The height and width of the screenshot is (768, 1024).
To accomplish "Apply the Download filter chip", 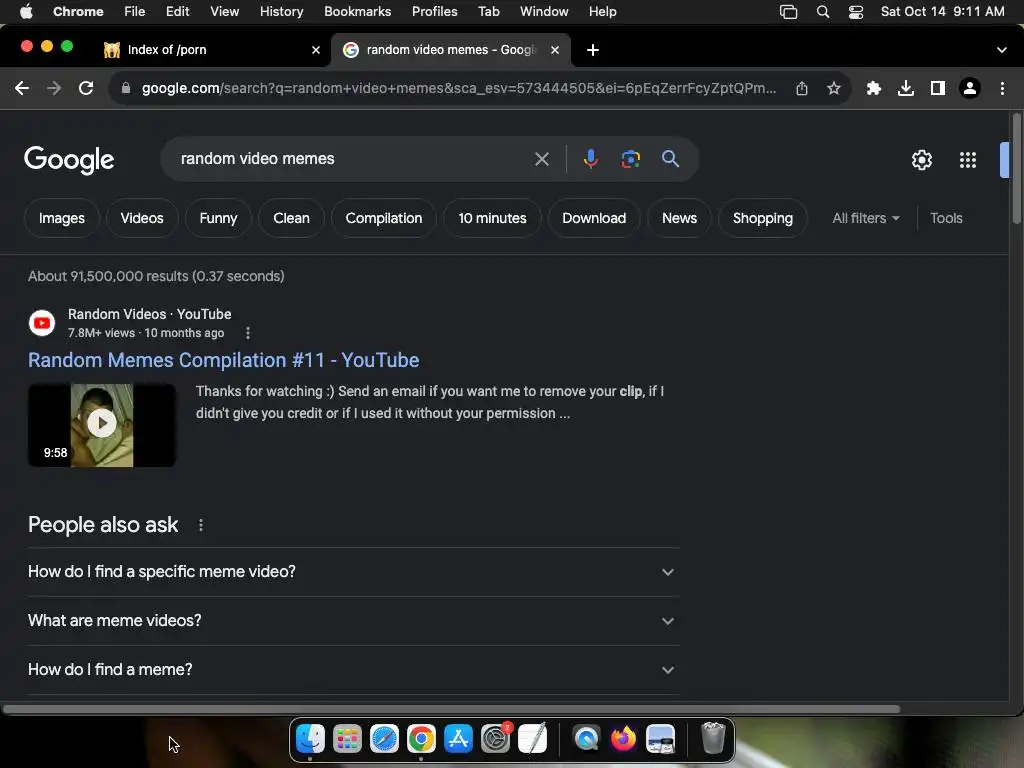I will click(594, 218).
